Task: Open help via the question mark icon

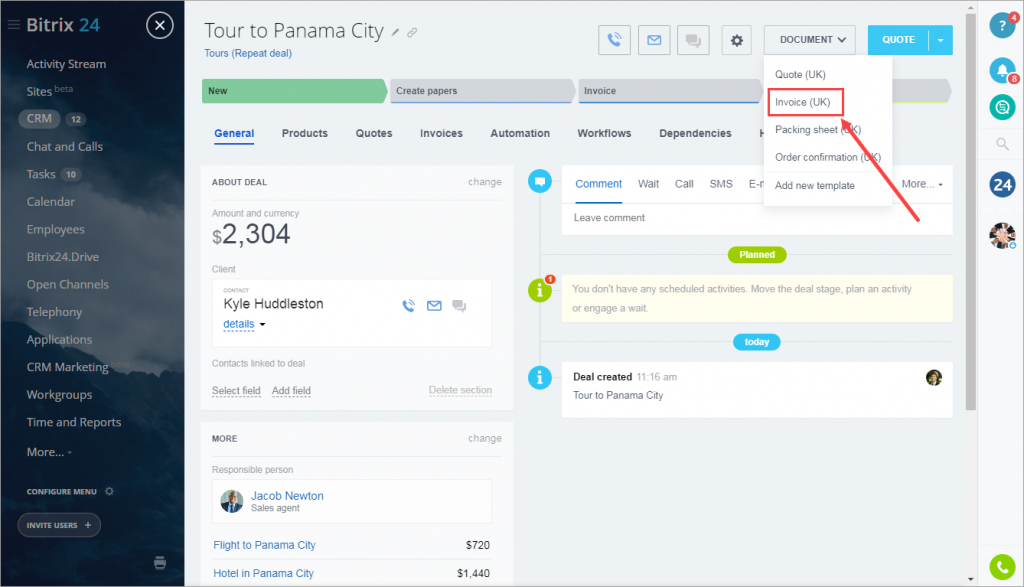Action: tap(1002, 25)
